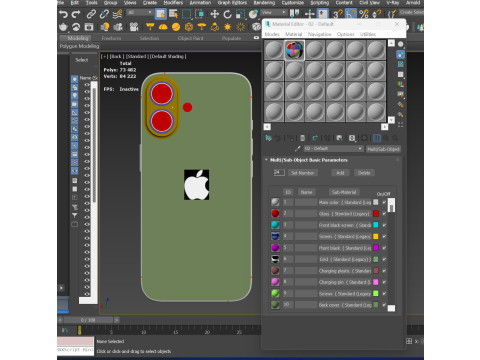Click the Unlink Selection icon

pos(104,14)
